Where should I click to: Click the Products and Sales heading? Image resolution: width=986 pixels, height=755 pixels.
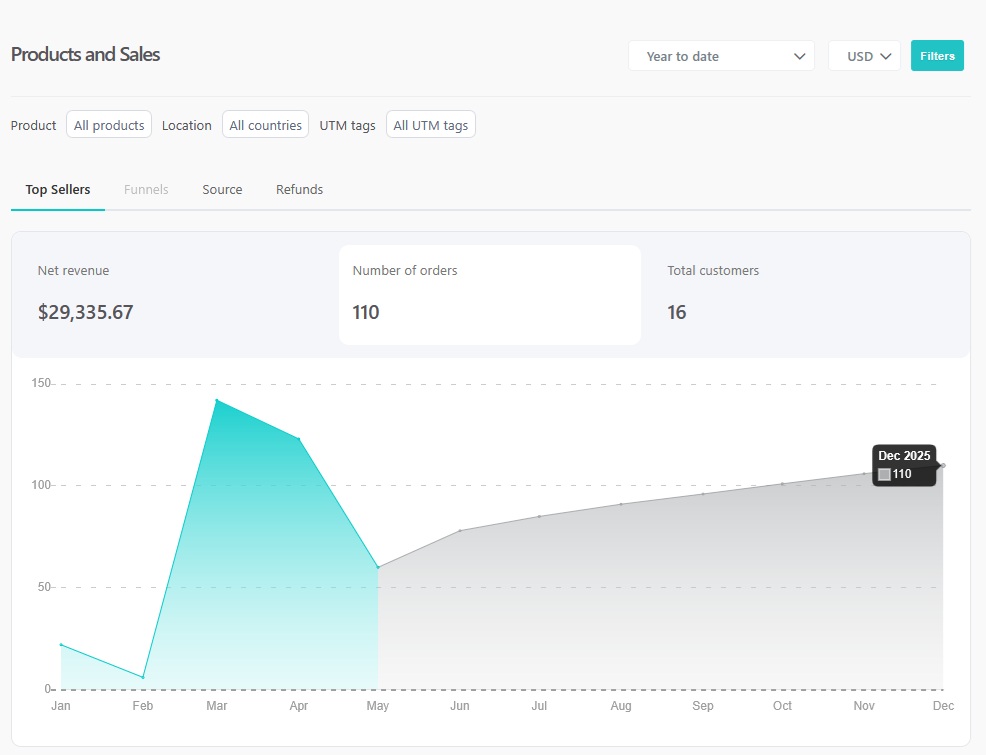[86, 54]
